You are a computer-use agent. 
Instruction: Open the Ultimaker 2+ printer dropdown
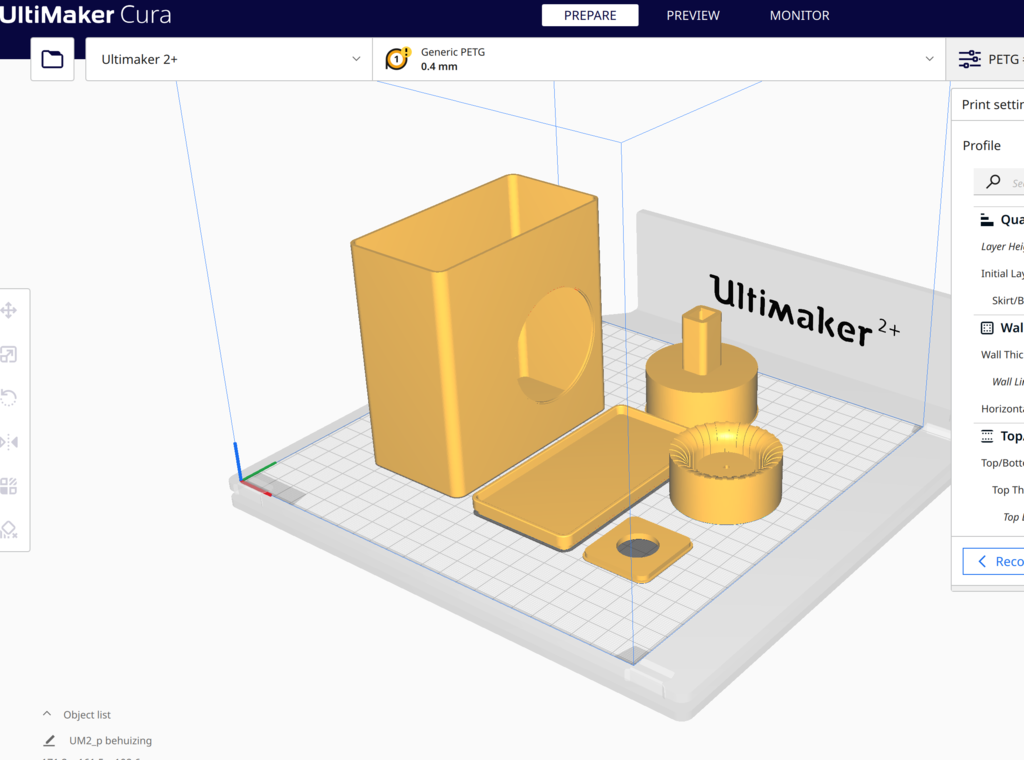[x=229, y=59]
